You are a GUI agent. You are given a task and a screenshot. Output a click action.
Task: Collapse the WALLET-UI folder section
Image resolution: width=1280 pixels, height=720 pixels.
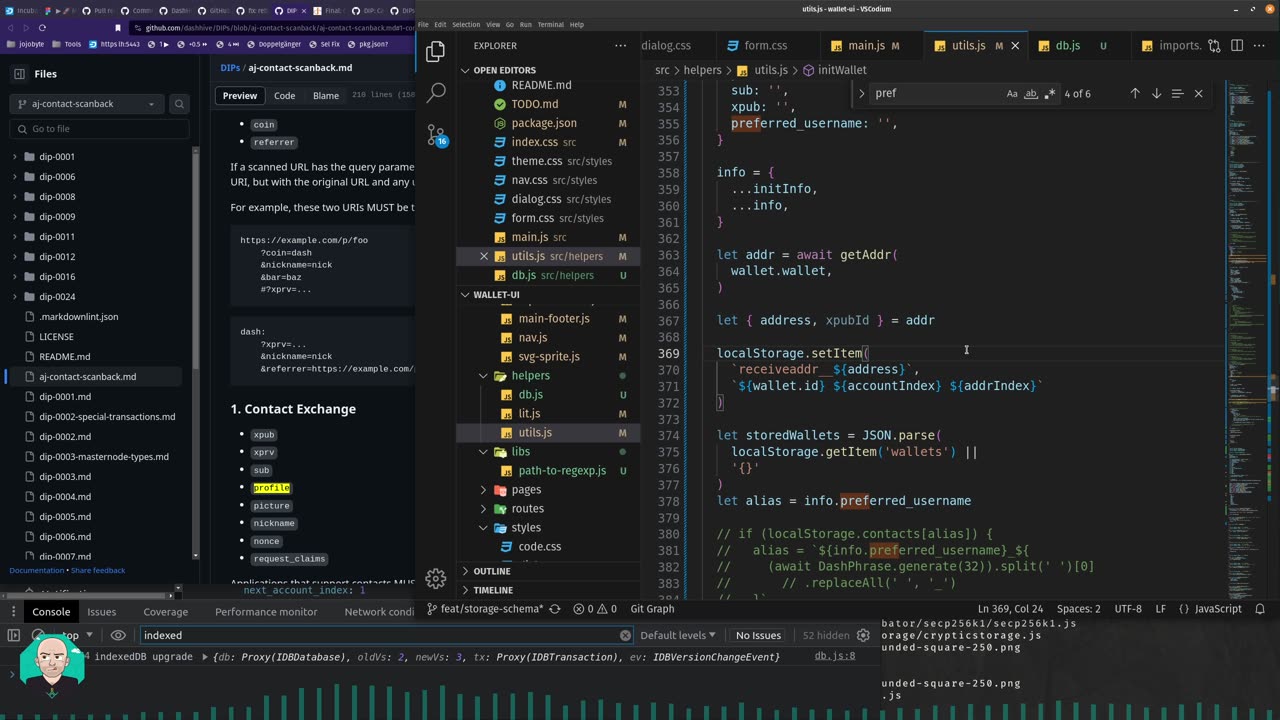(x=496, y=295)
